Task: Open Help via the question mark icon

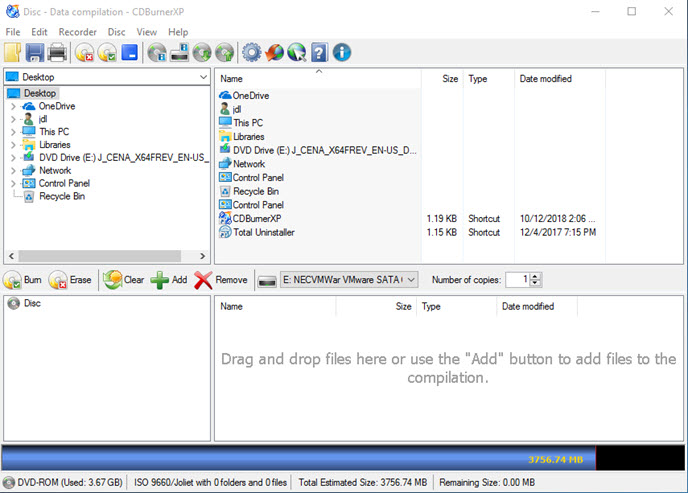Action: pos(319,53)
